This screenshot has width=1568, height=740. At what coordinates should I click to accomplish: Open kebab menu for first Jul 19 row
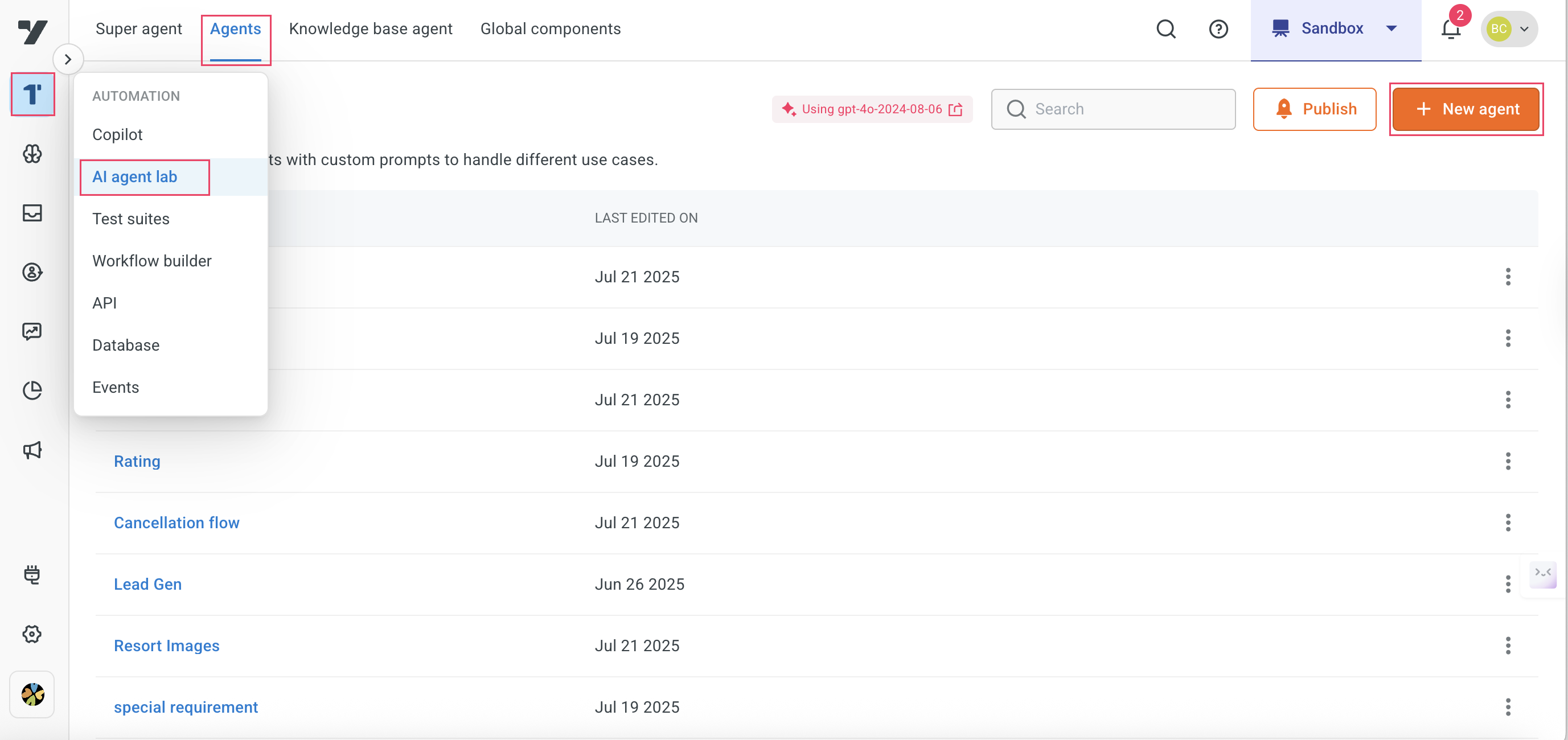point(1508,338)
